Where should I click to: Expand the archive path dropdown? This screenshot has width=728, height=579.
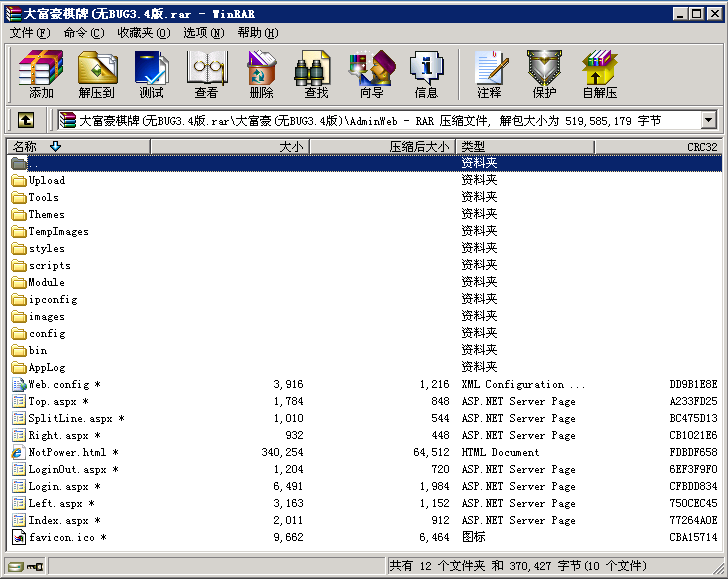(709, 120)
